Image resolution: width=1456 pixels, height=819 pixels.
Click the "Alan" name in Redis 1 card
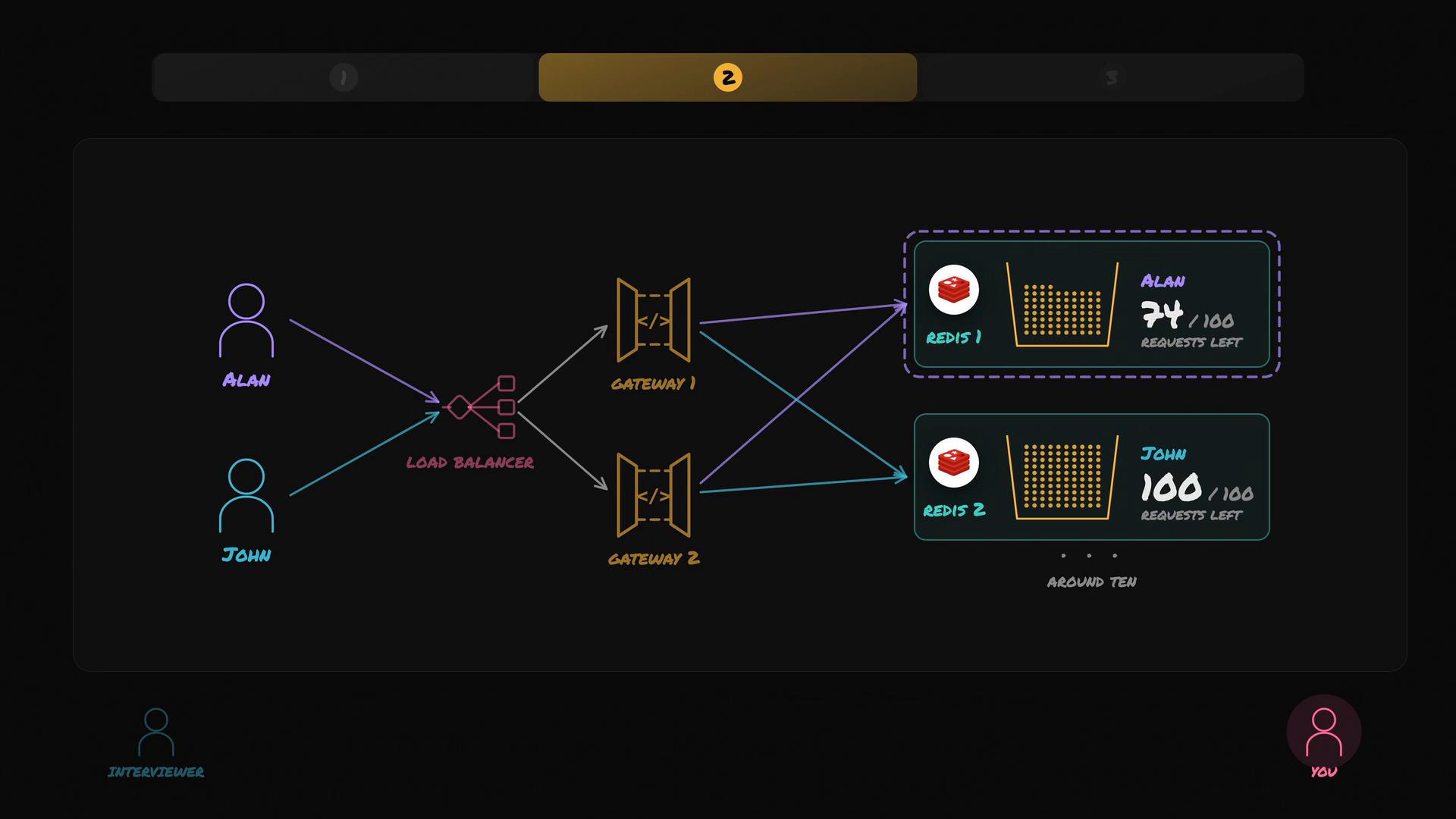point(1163,281)
